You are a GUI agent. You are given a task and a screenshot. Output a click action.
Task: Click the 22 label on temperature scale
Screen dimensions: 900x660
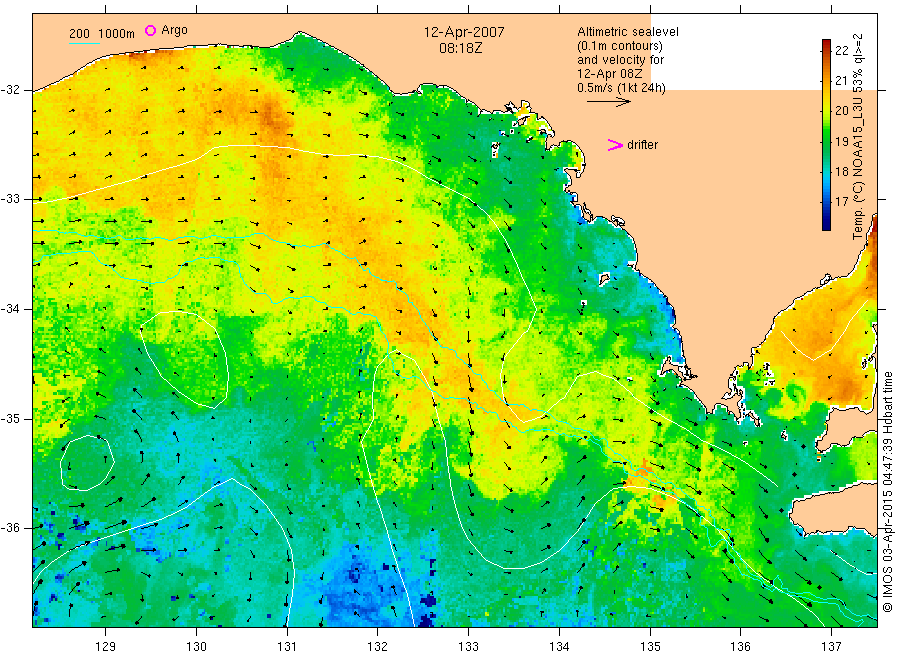(841, 51)
